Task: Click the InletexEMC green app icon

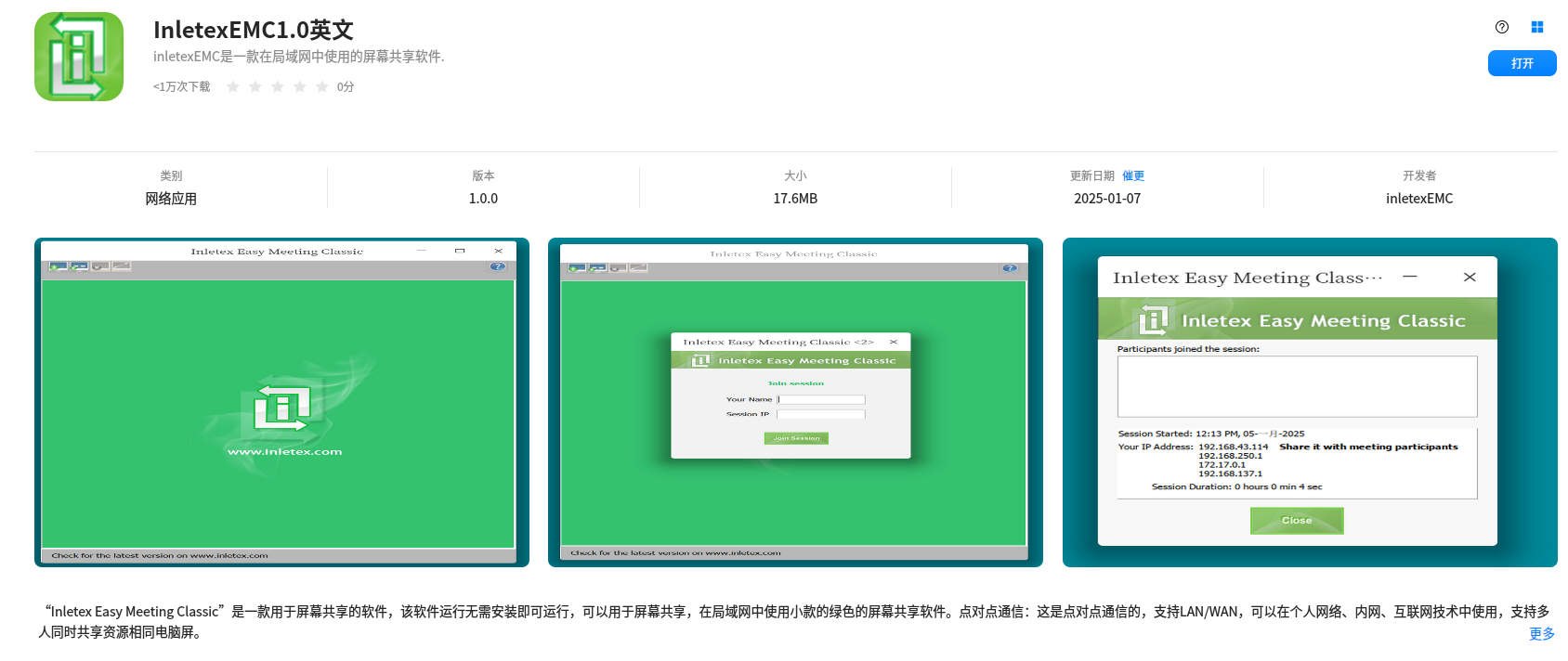Action: tap(79, 57)
